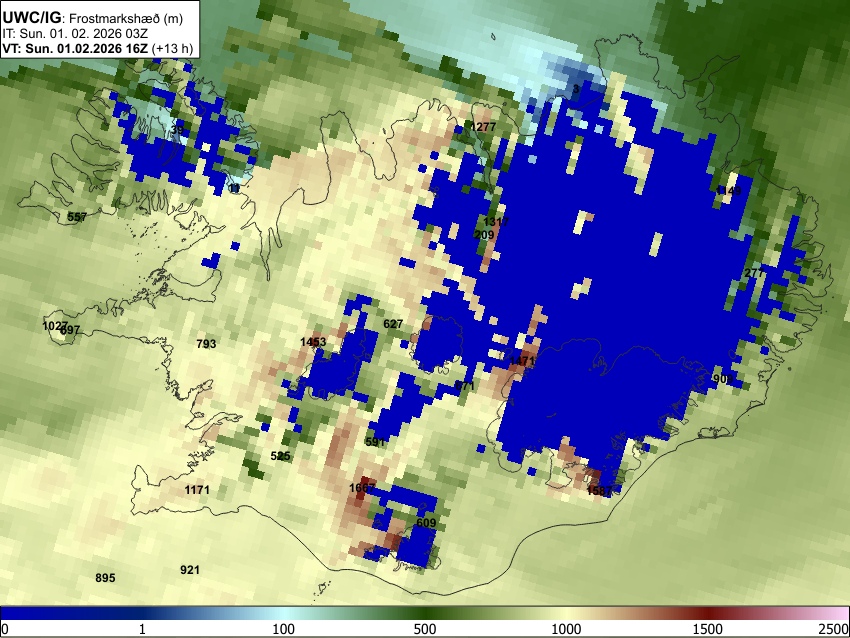Screen dimensions: 850x638
Task: Click the map value 1453
Action: [x=313, y=341]
